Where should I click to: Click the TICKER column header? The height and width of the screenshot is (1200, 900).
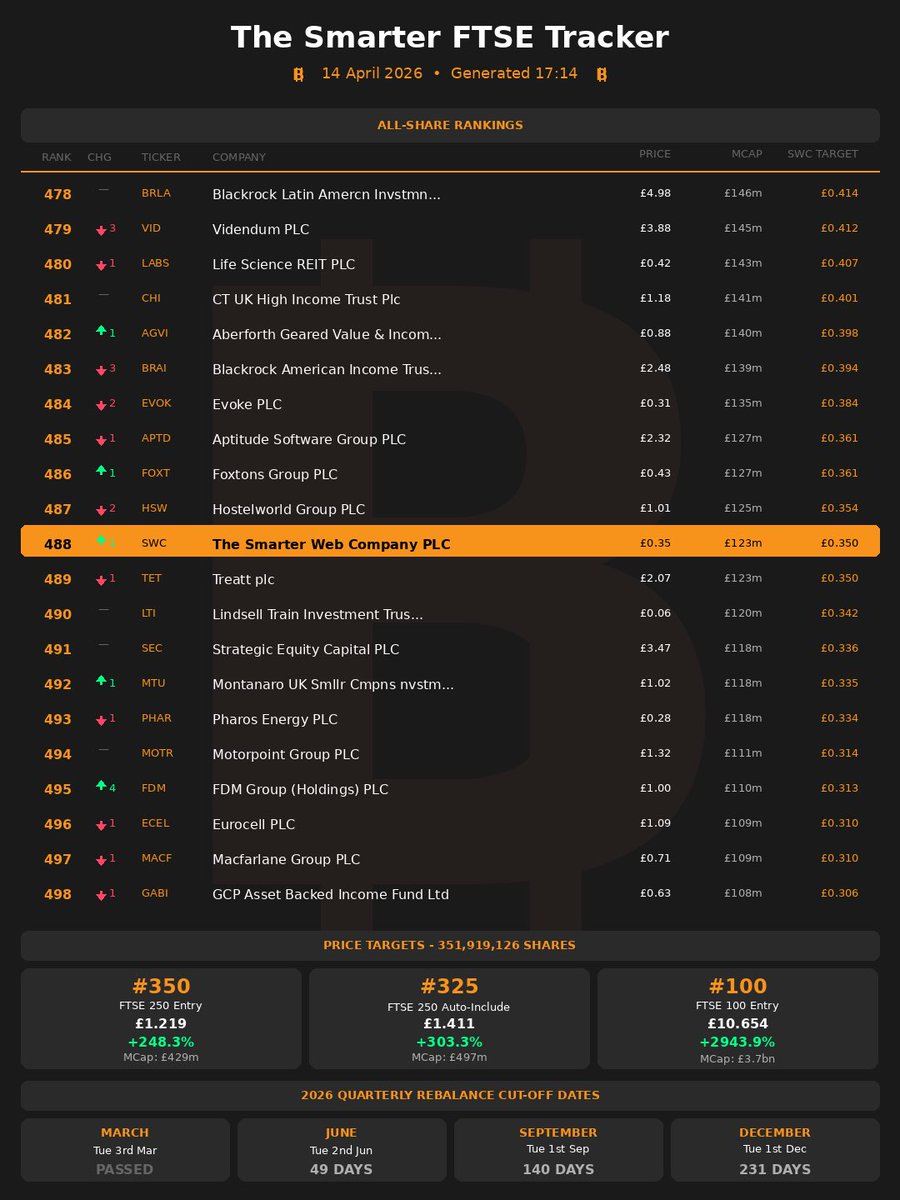point(161,156)
